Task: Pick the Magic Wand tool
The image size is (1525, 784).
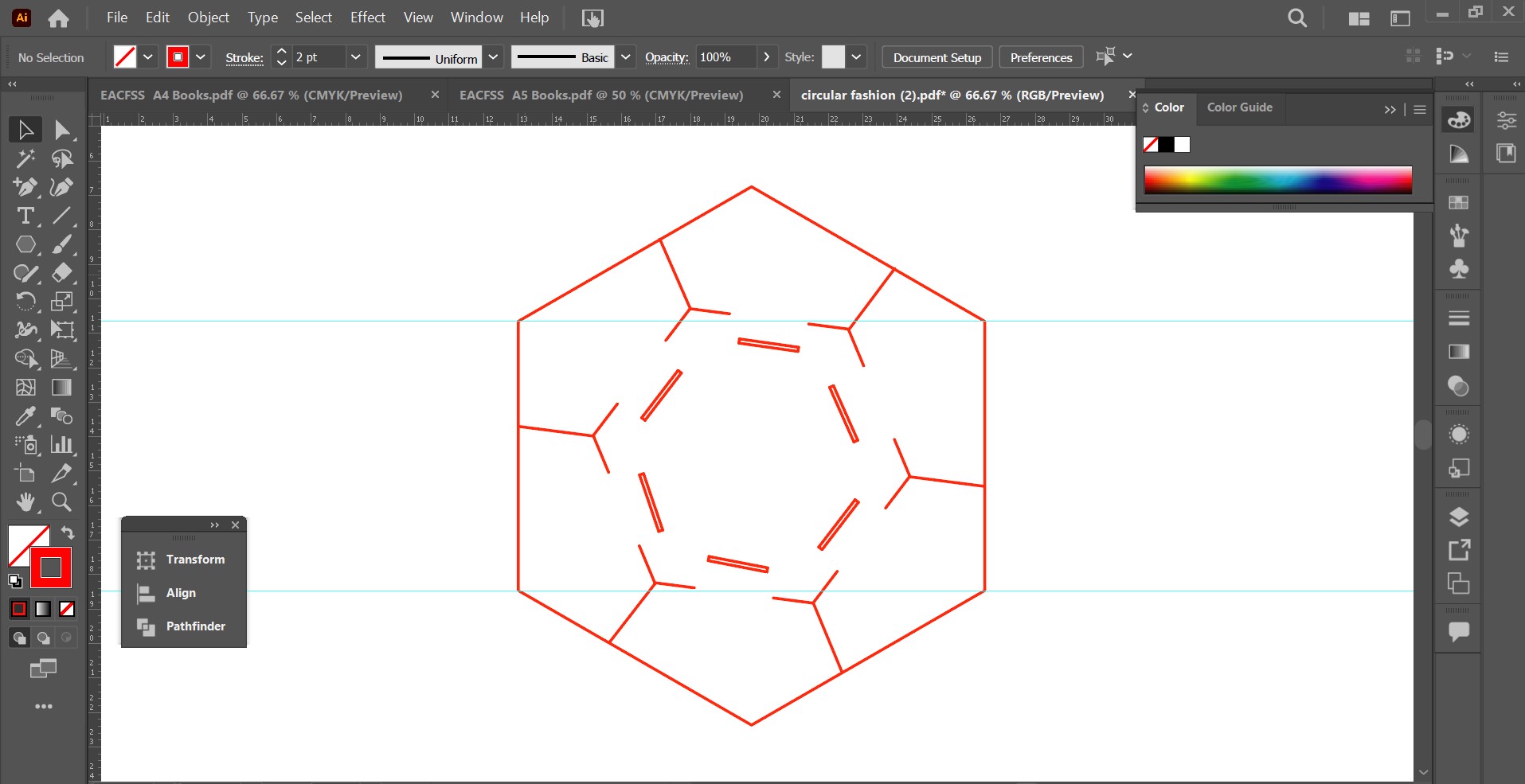Action: [25, 158]
